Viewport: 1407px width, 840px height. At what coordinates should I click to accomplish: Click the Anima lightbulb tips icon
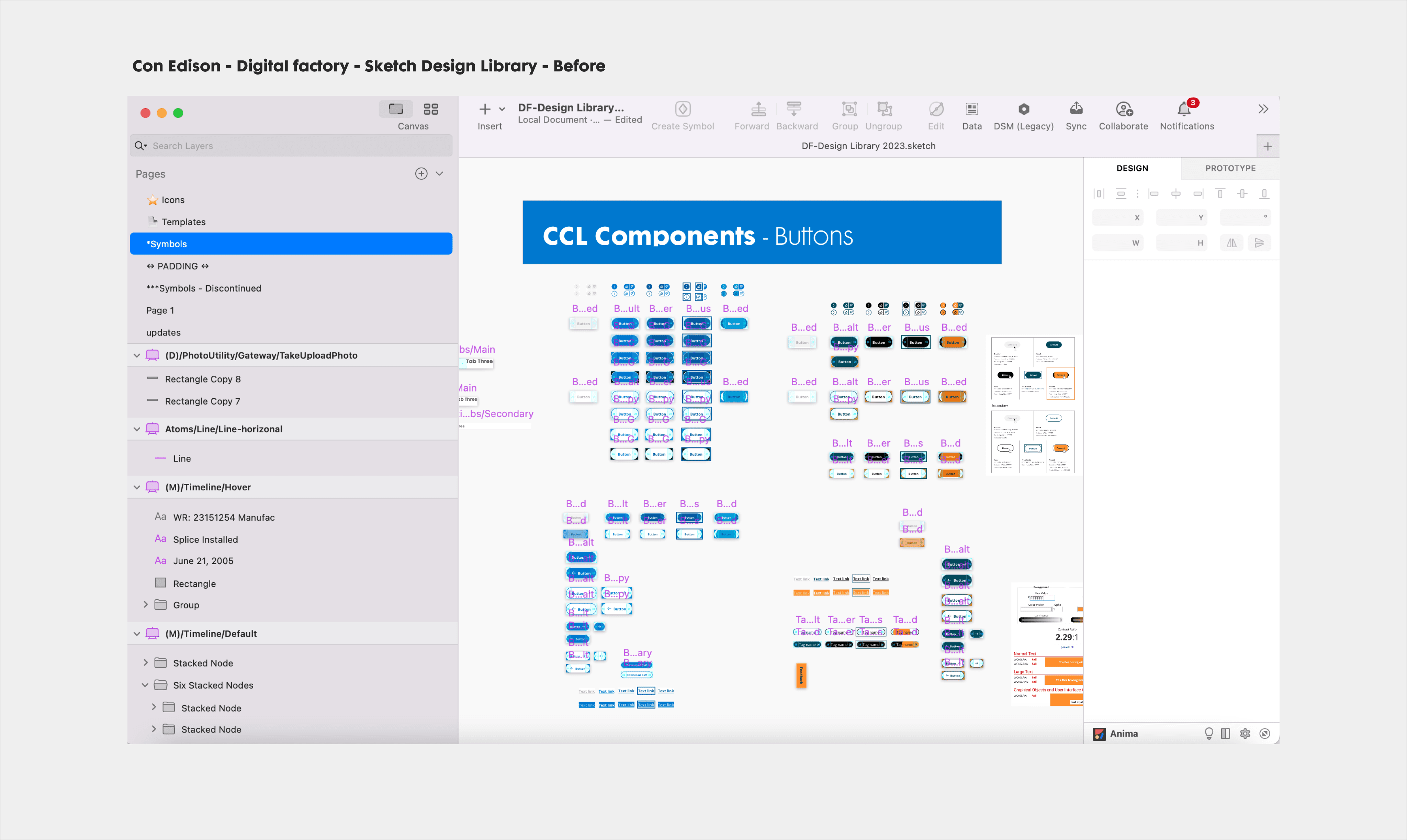tap(1209, 734)
